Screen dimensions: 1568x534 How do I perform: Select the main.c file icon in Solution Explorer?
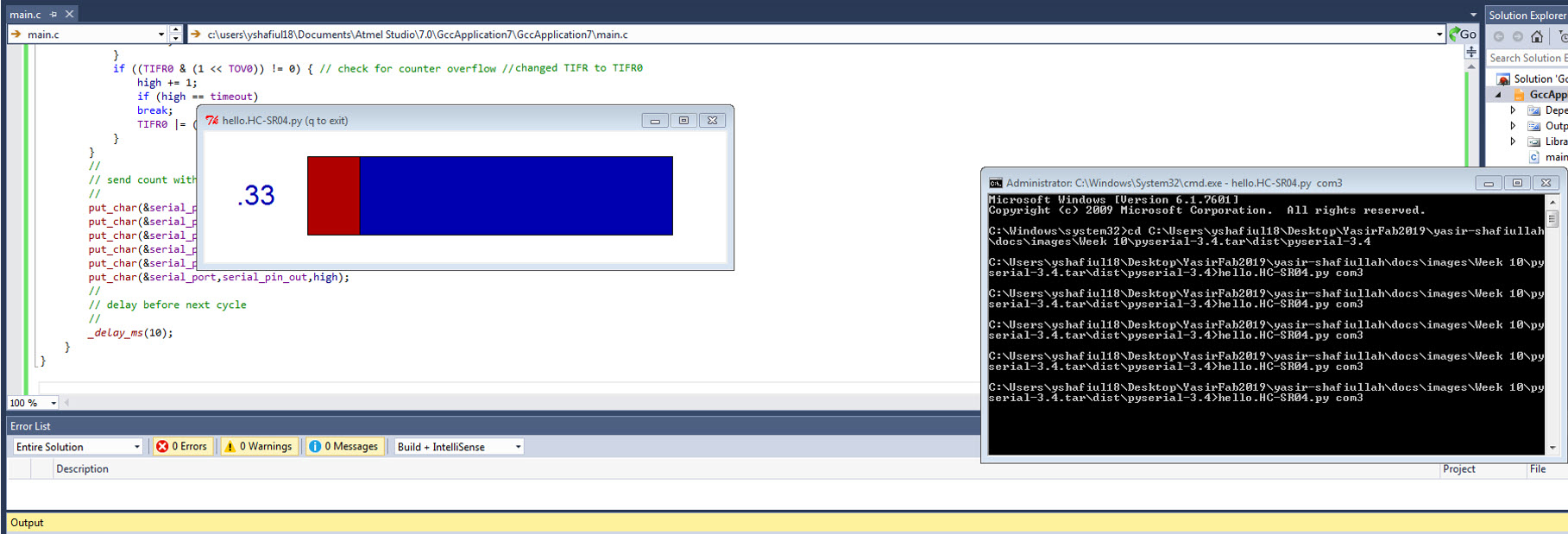click(1533, 157)
